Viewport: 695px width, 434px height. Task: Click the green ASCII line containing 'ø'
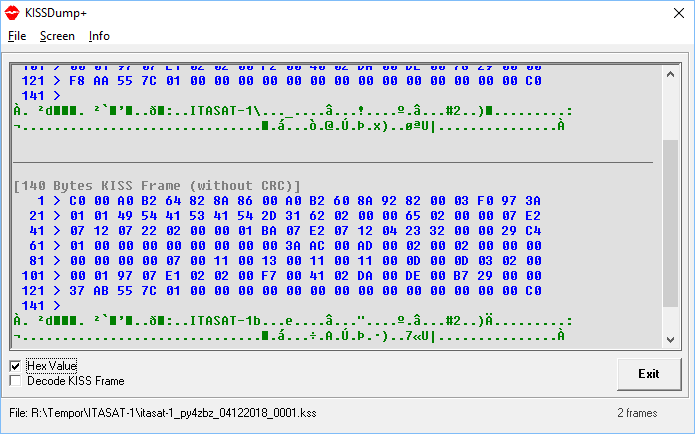coord(289,126)
